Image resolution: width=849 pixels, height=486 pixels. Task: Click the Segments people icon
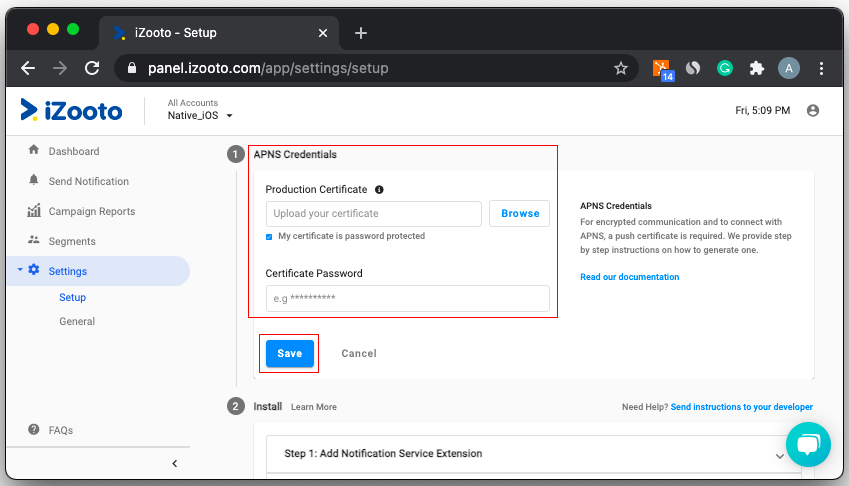point(34,240)
